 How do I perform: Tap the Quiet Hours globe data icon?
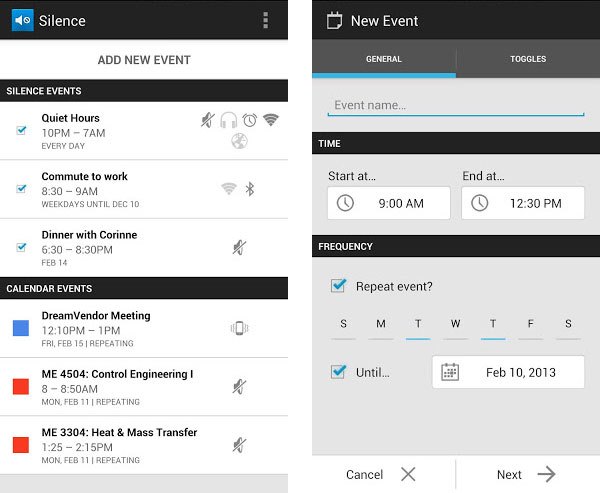(240, 142)
